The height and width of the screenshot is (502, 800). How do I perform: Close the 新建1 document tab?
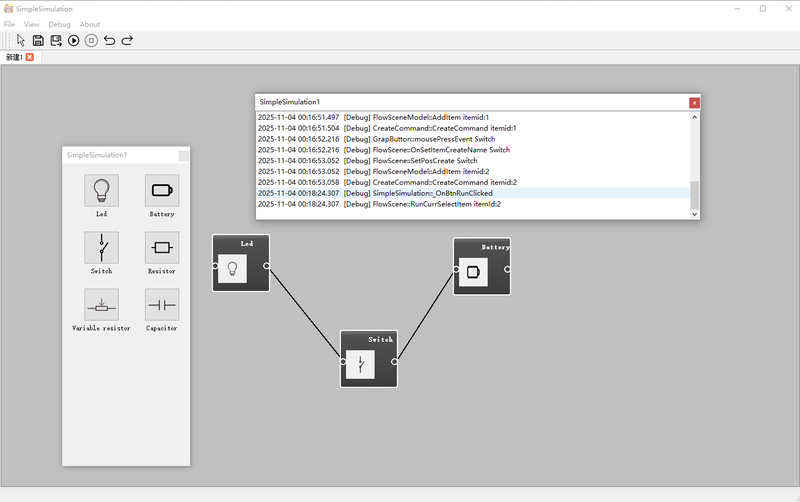tap(30, 57)
